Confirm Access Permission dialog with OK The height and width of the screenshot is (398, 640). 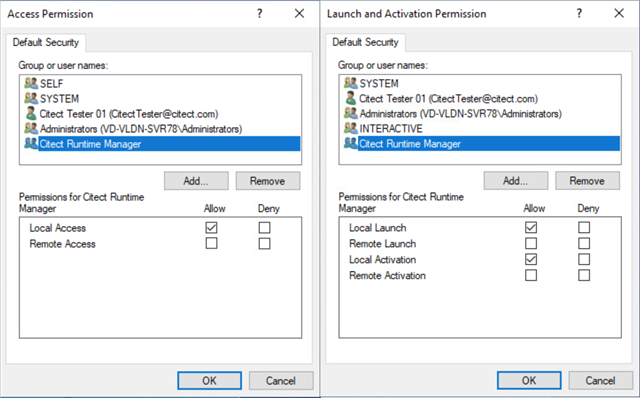click(x=209, y=380)
